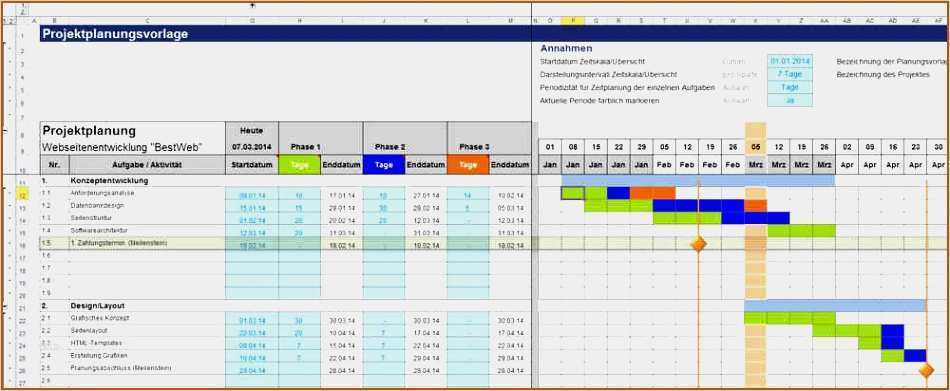Select the Datenbankdesign task cell
This screenshot has width=950, height=391.
tap(147, 206)
